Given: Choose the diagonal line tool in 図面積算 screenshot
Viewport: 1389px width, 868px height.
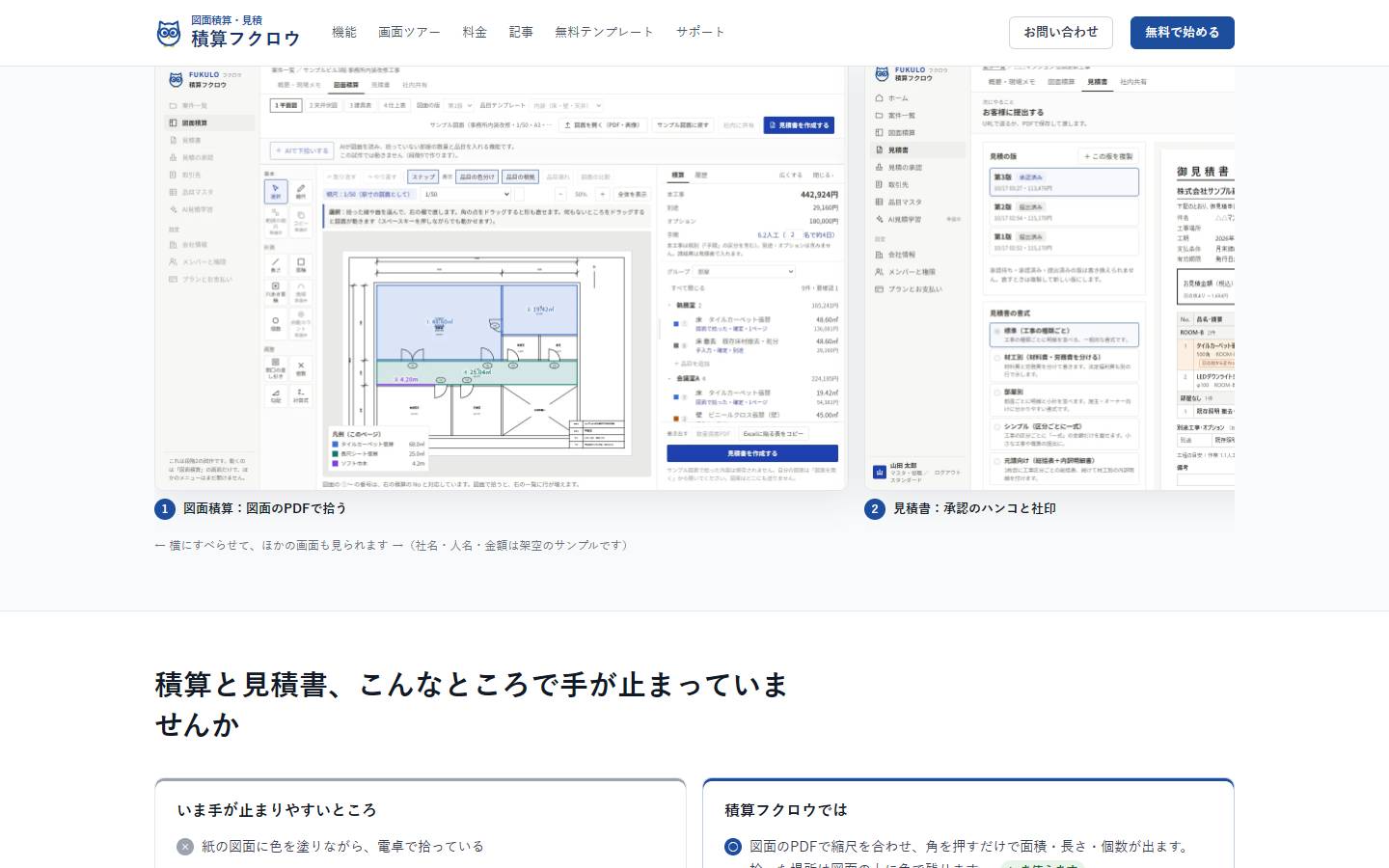Looking at the screenshot, I should point(276,263).
